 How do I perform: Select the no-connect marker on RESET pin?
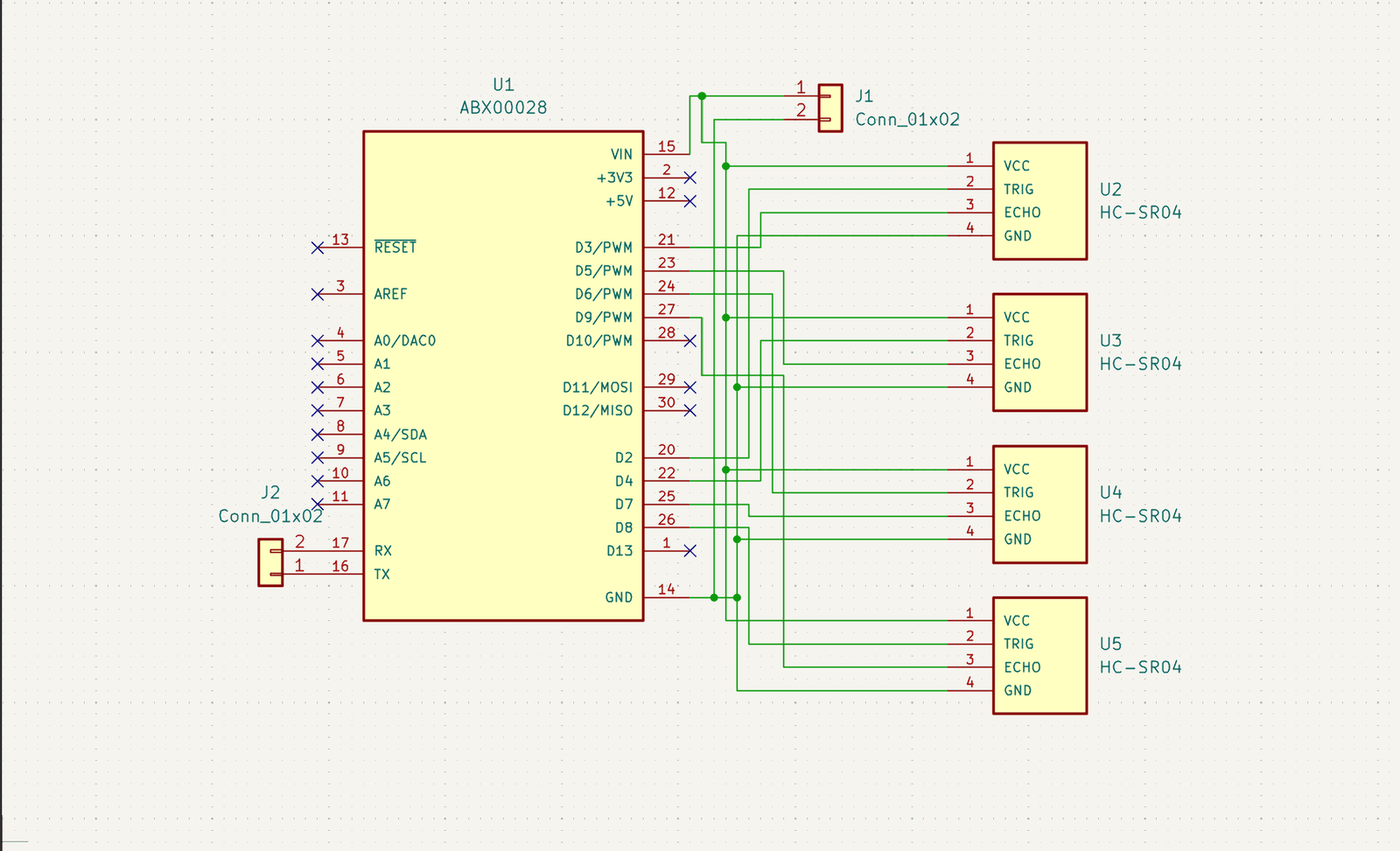pos(318,248)
